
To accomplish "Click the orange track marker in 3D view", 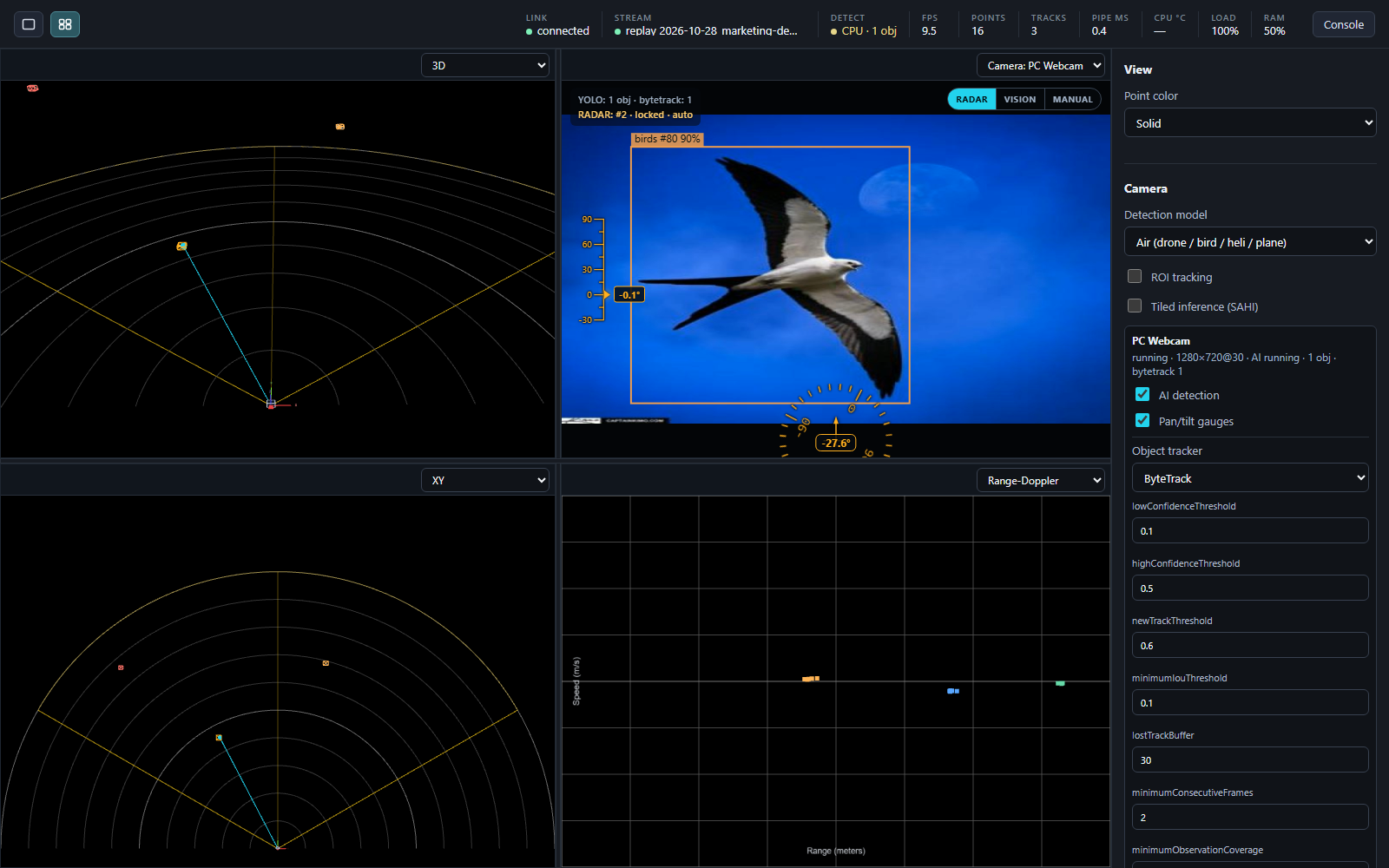I will point(340,127).
